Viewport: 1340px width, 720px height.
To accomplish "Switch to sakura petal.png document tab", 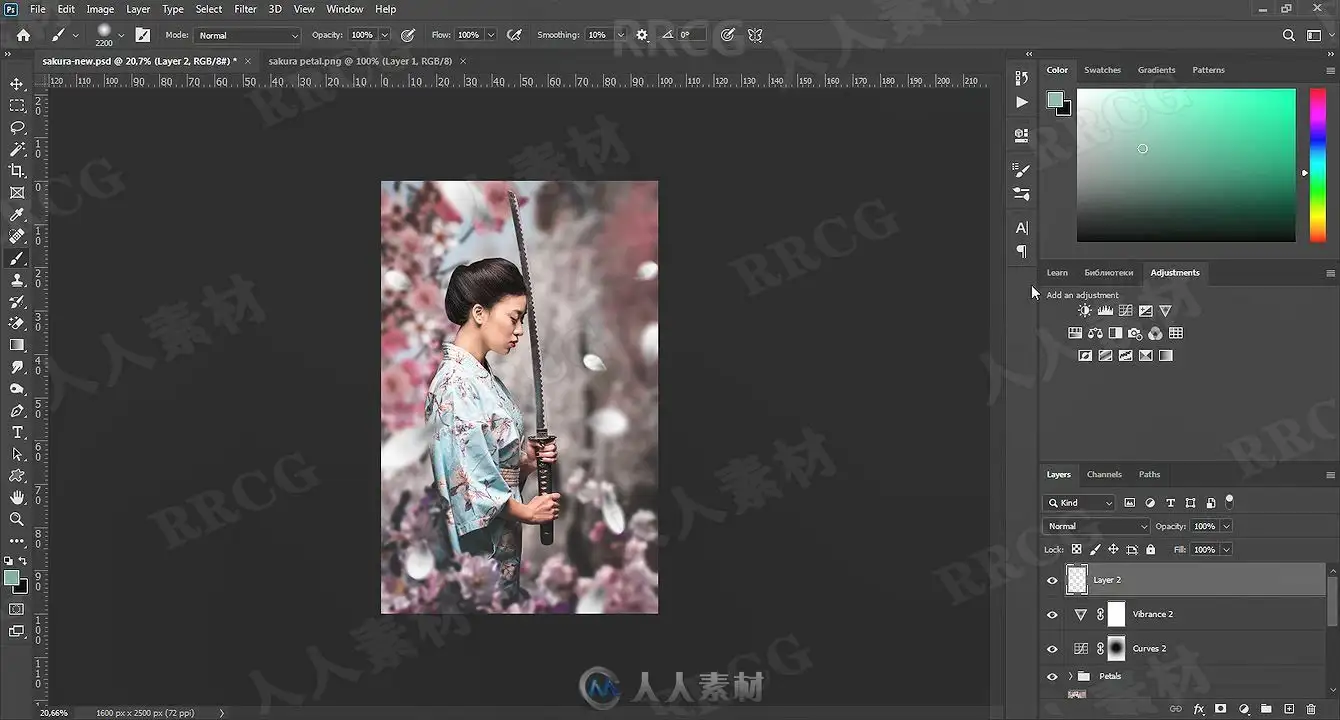I will 360,61.
